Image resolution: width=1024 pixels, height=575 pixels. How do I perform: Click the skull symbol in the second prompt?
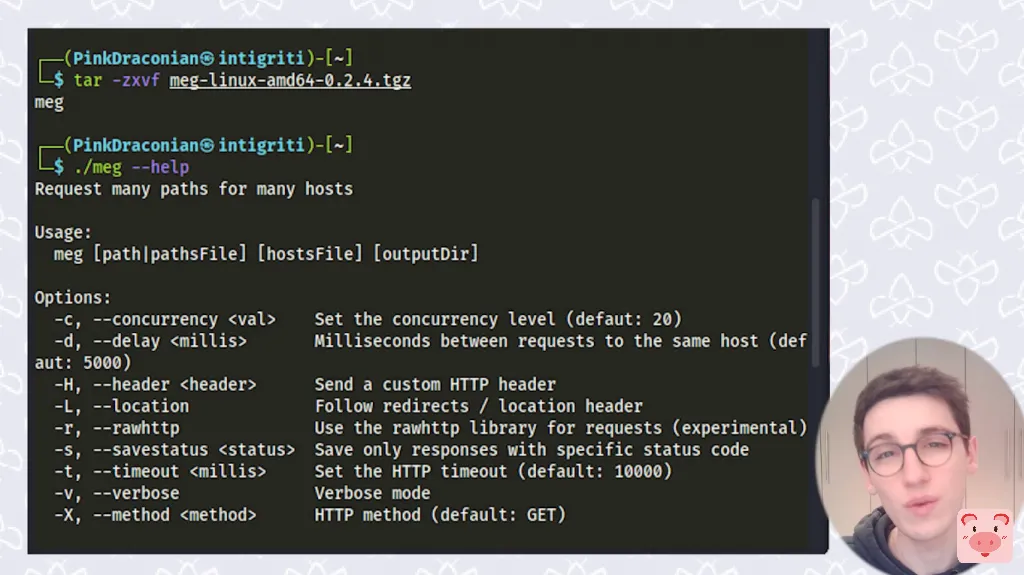coord(207,146)
